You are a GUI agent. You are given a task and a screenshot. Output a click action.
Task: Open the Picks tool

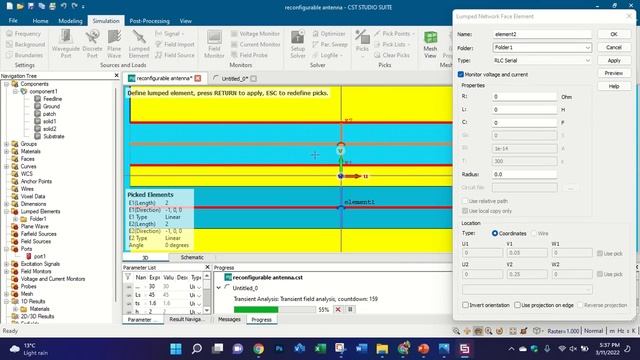point(362,44)
